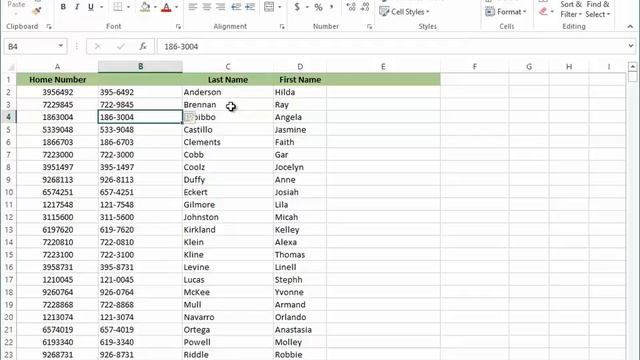The image size is (640, 360).
Task: Apply the red Font Color icon
Action: click(x=166, y=7)
